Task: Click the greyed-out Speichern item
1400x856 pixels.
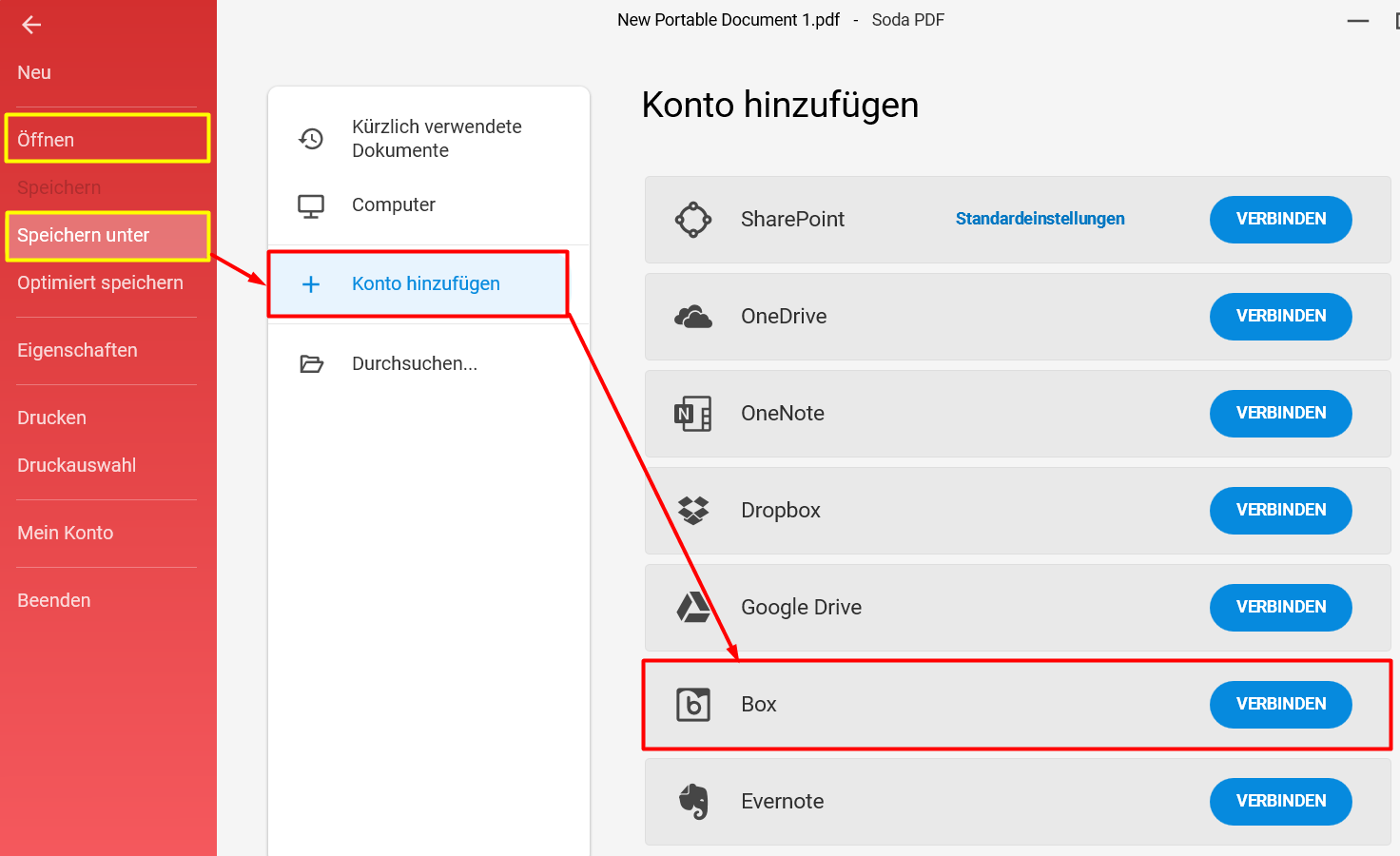Action: pos(59,187)
